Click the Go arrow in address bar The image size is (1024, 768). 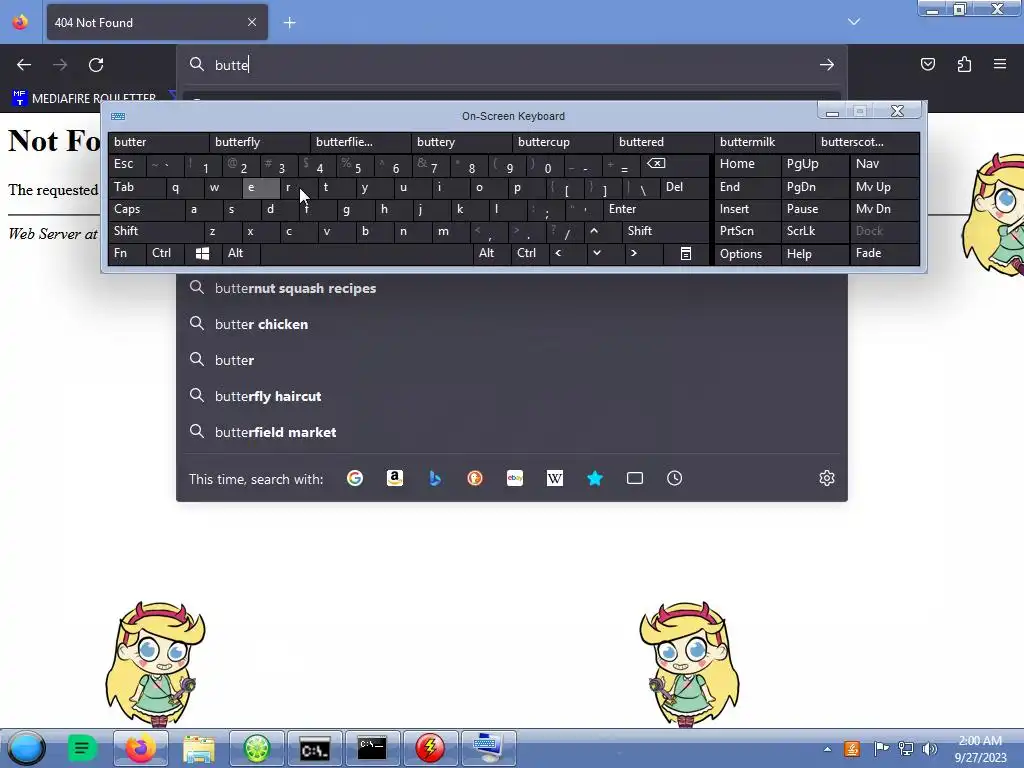pos(827,65)
